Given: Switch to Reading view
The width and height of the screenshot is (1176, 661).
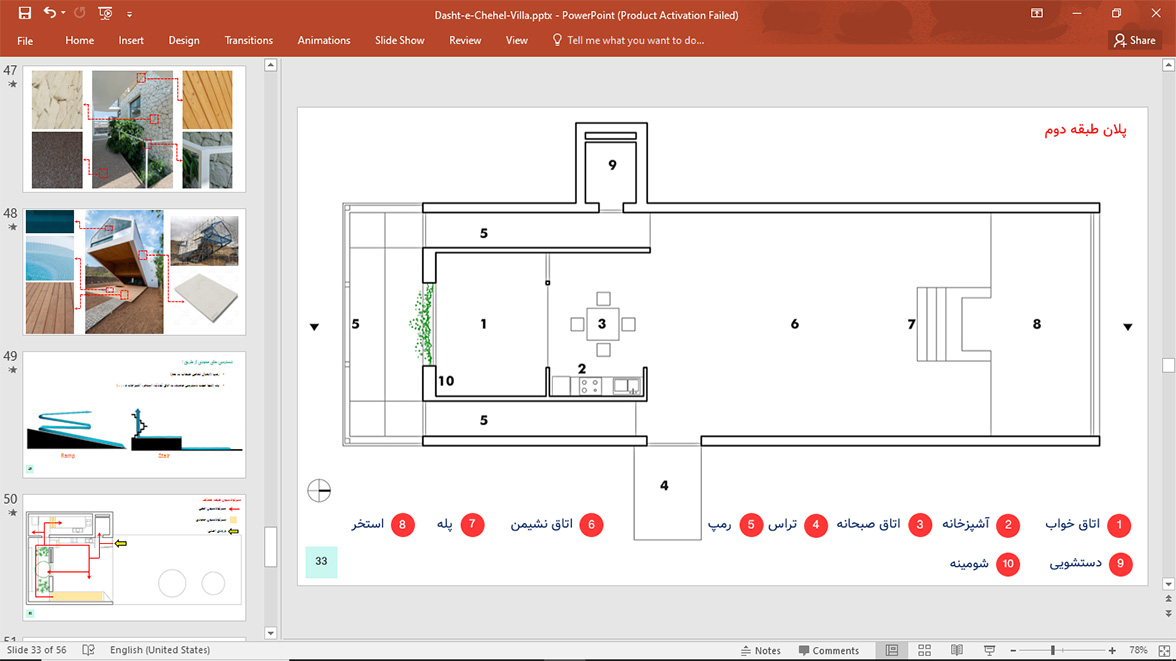Looking at the screenshot, I should 957,650.
